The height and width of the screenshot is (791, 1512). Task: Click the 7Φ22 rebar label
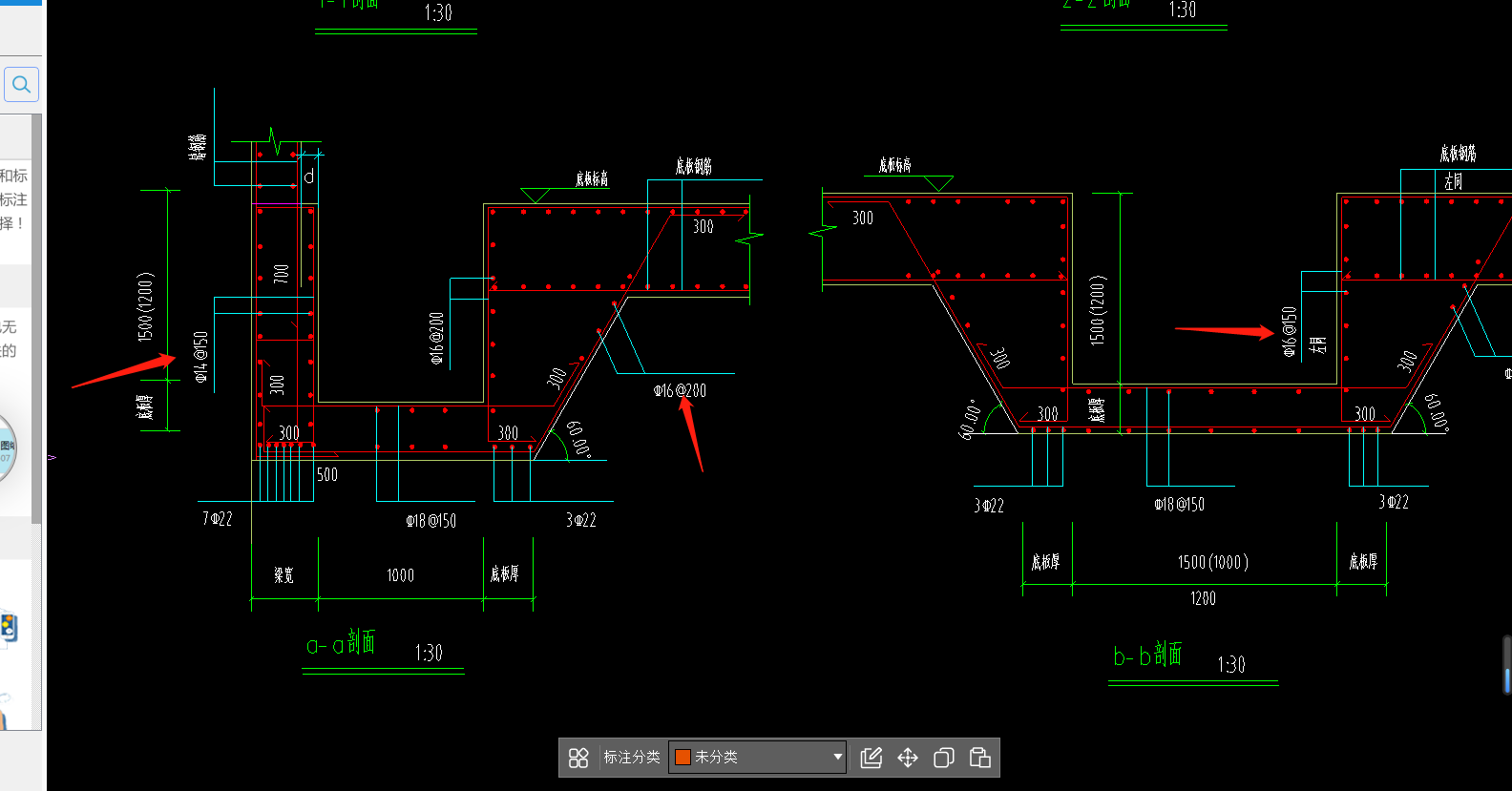217,519
